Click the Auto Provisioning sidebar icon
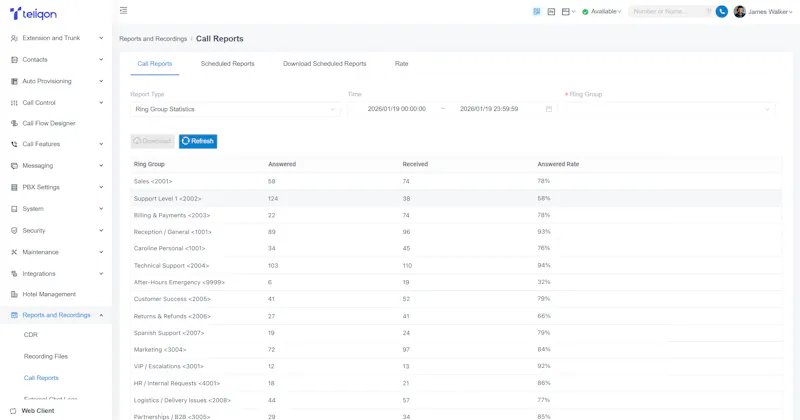Image resolution: width=800 pixels, height=420 pixels. (14, 81)
